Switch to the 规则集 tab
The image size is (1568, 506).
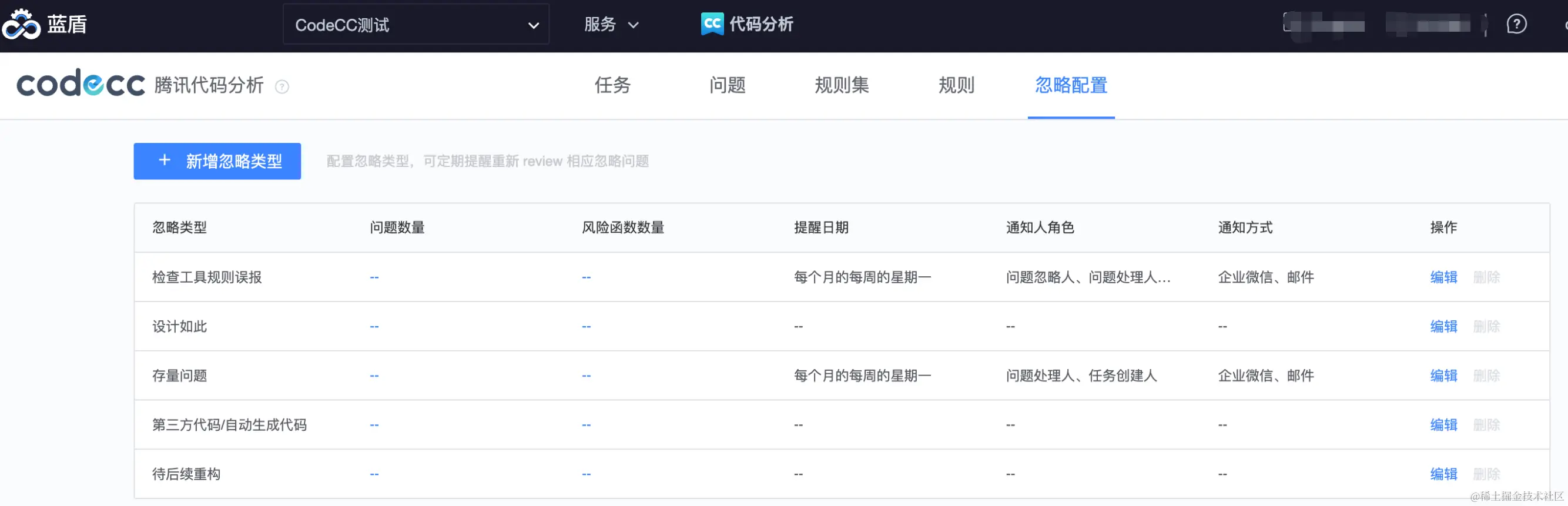pos(842,85)
